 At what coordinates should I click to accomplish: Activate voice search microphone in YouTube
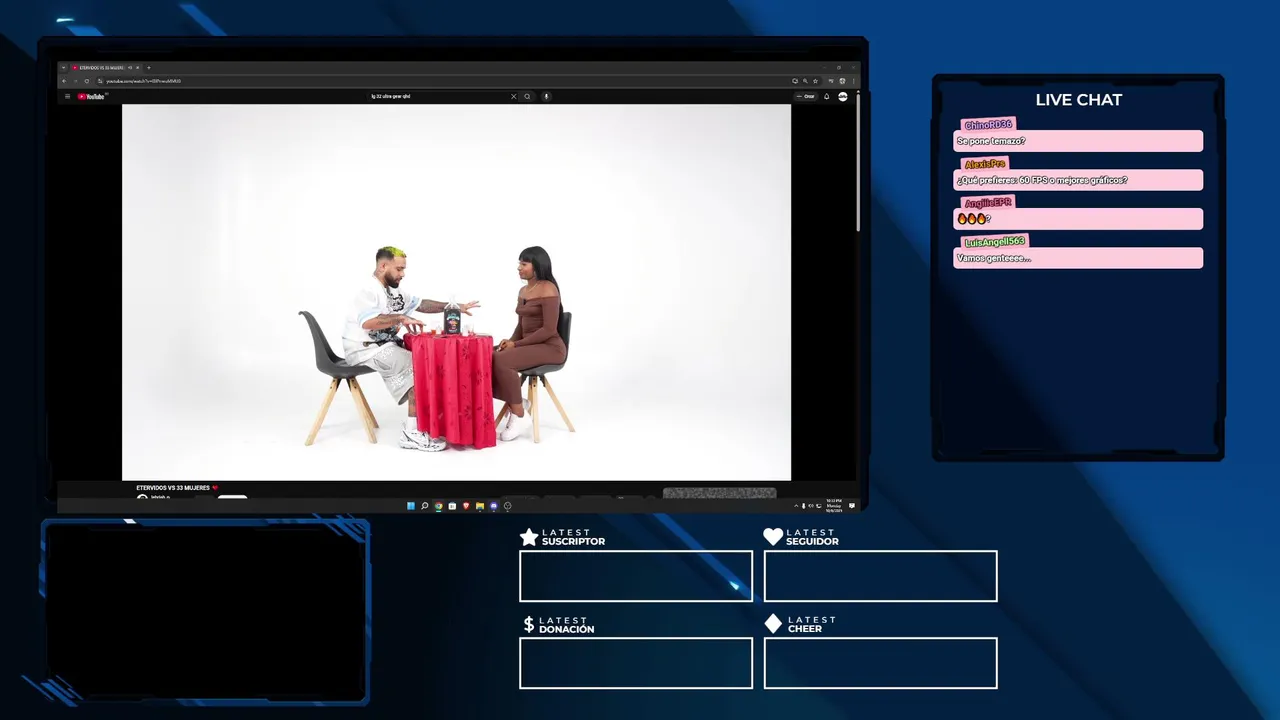[x=546, y=96]
